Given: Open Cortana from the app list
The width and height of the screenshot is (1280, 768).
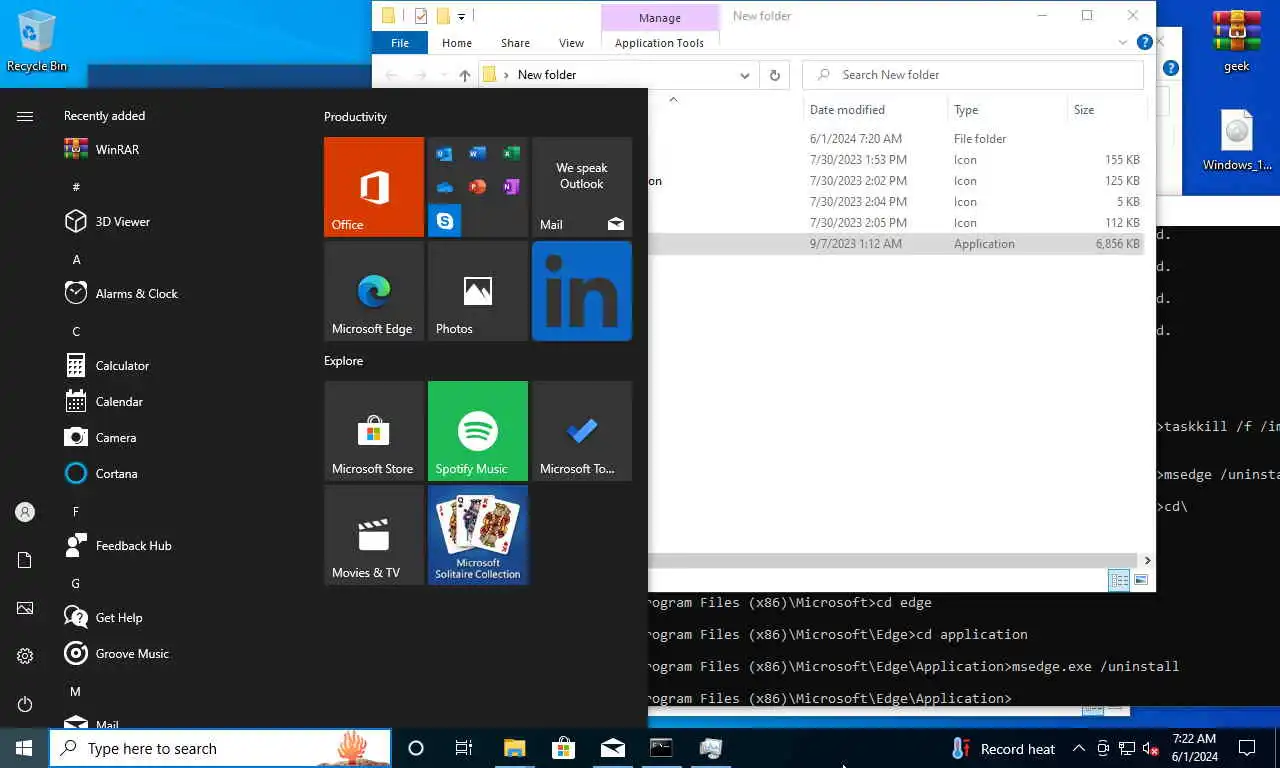Looking at the screenshot, I should pyautogui.click(x=100, y=473).
